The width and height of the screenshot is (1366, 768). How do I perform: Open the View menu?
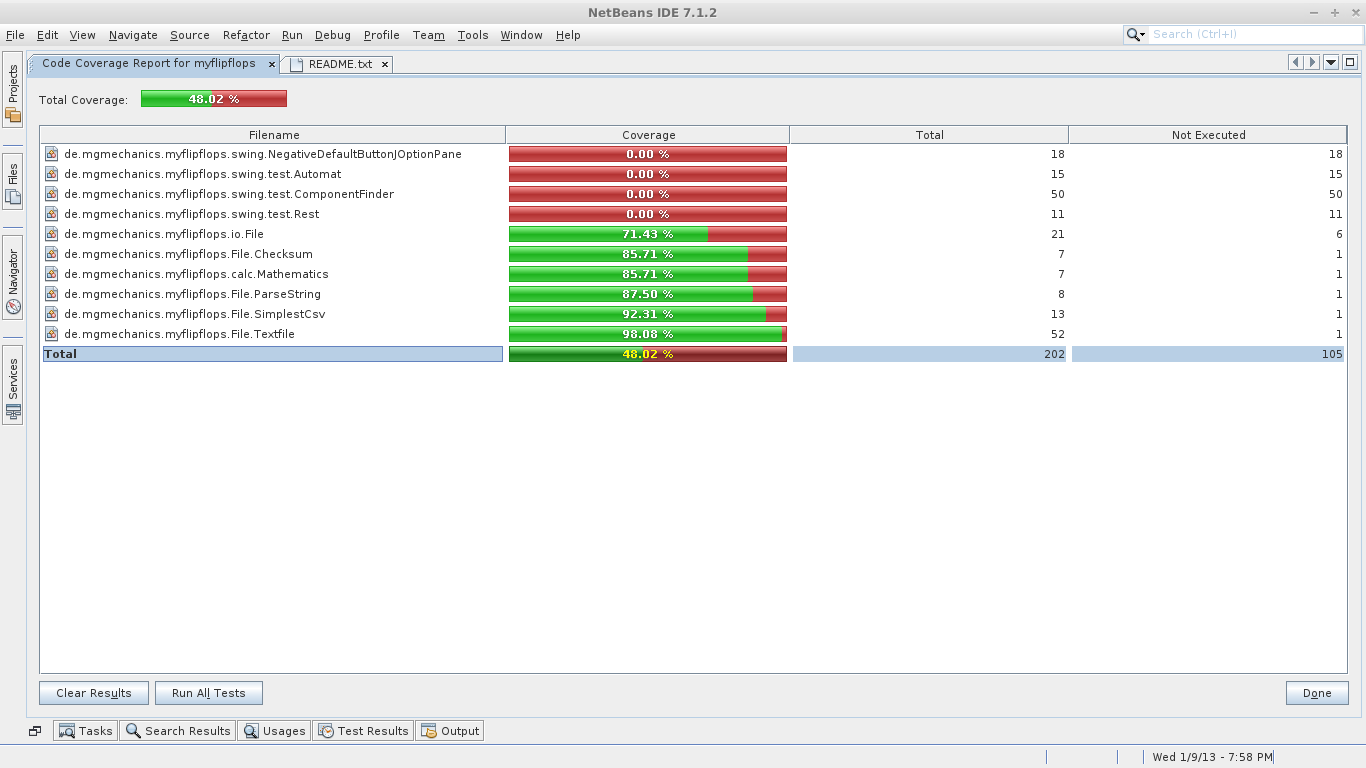pos(82,35)
